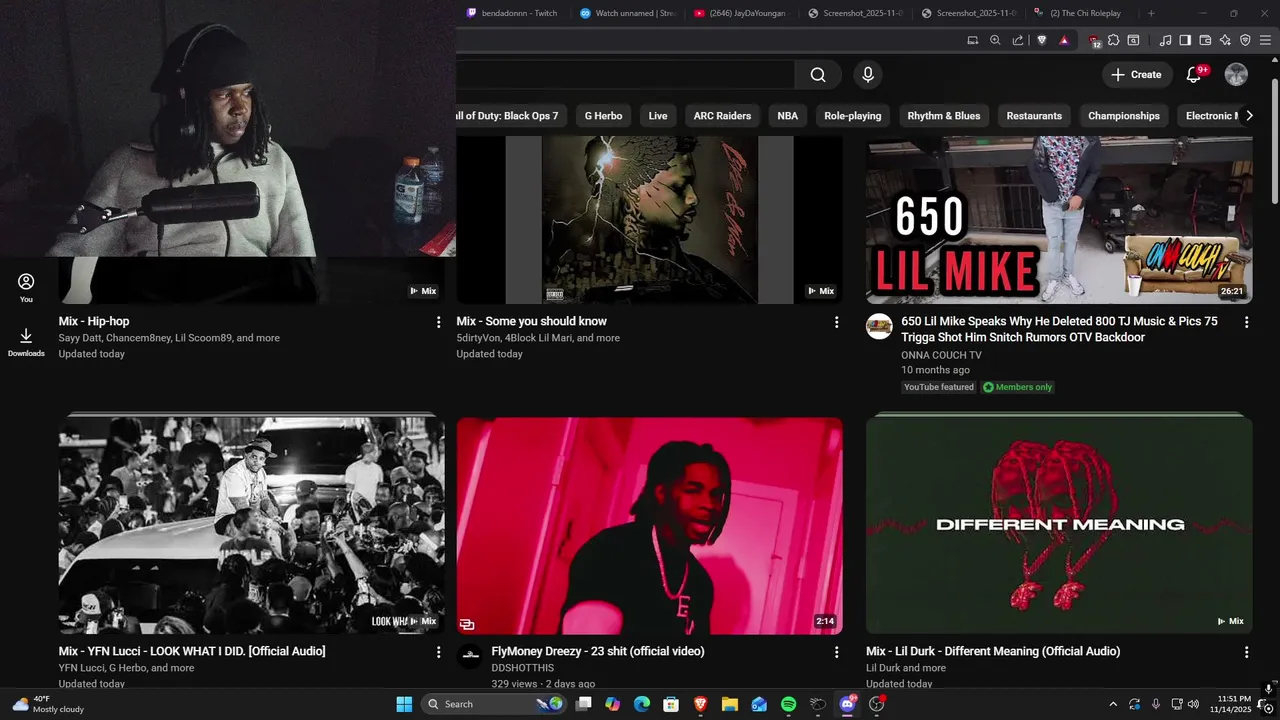Open Microsoft Edge from the taskbar
Image resolution: width=1280 pixels, height=720 pixels.
coord(642,704)
